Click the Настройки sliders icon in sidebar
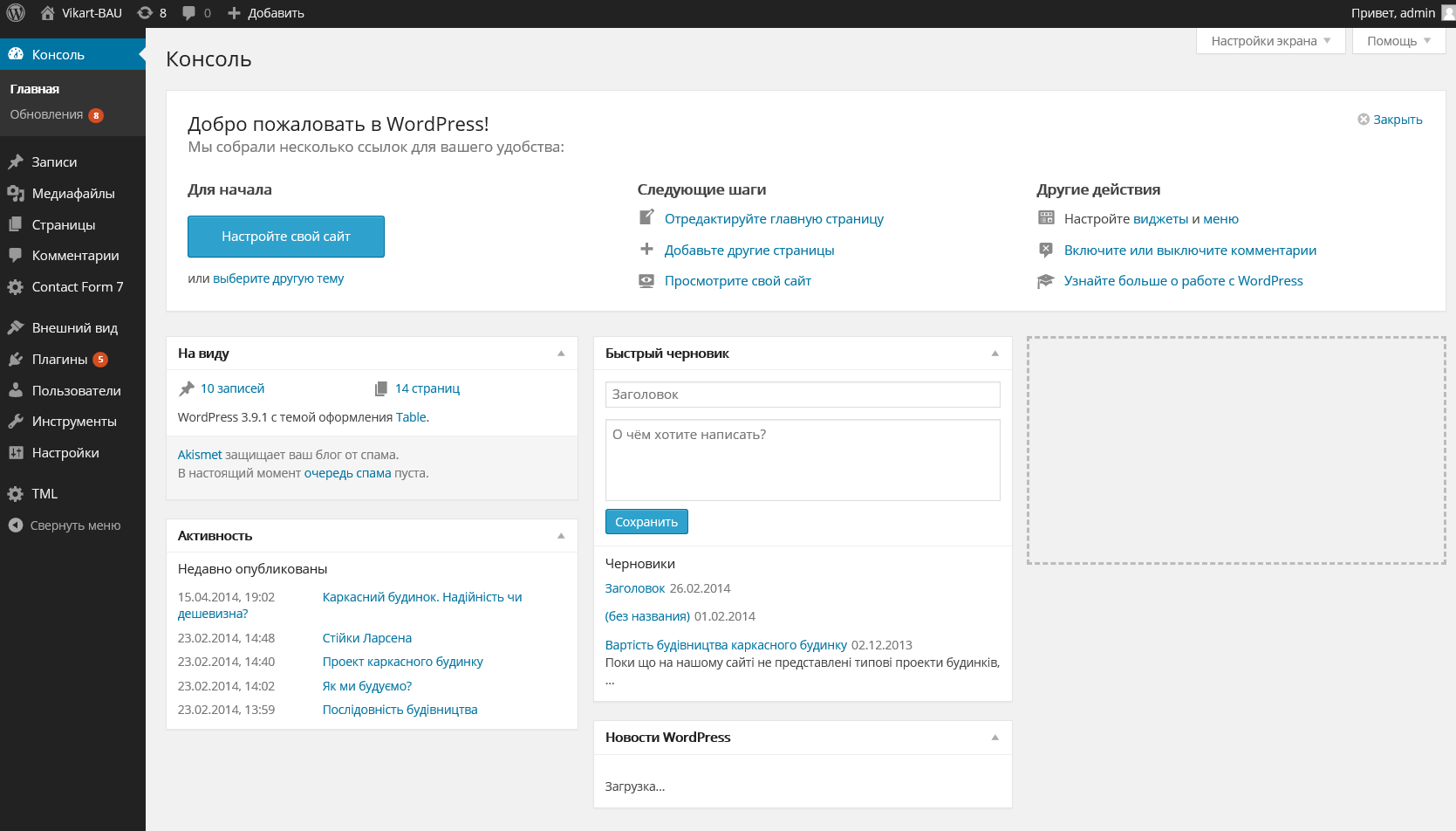 point(16,453)
